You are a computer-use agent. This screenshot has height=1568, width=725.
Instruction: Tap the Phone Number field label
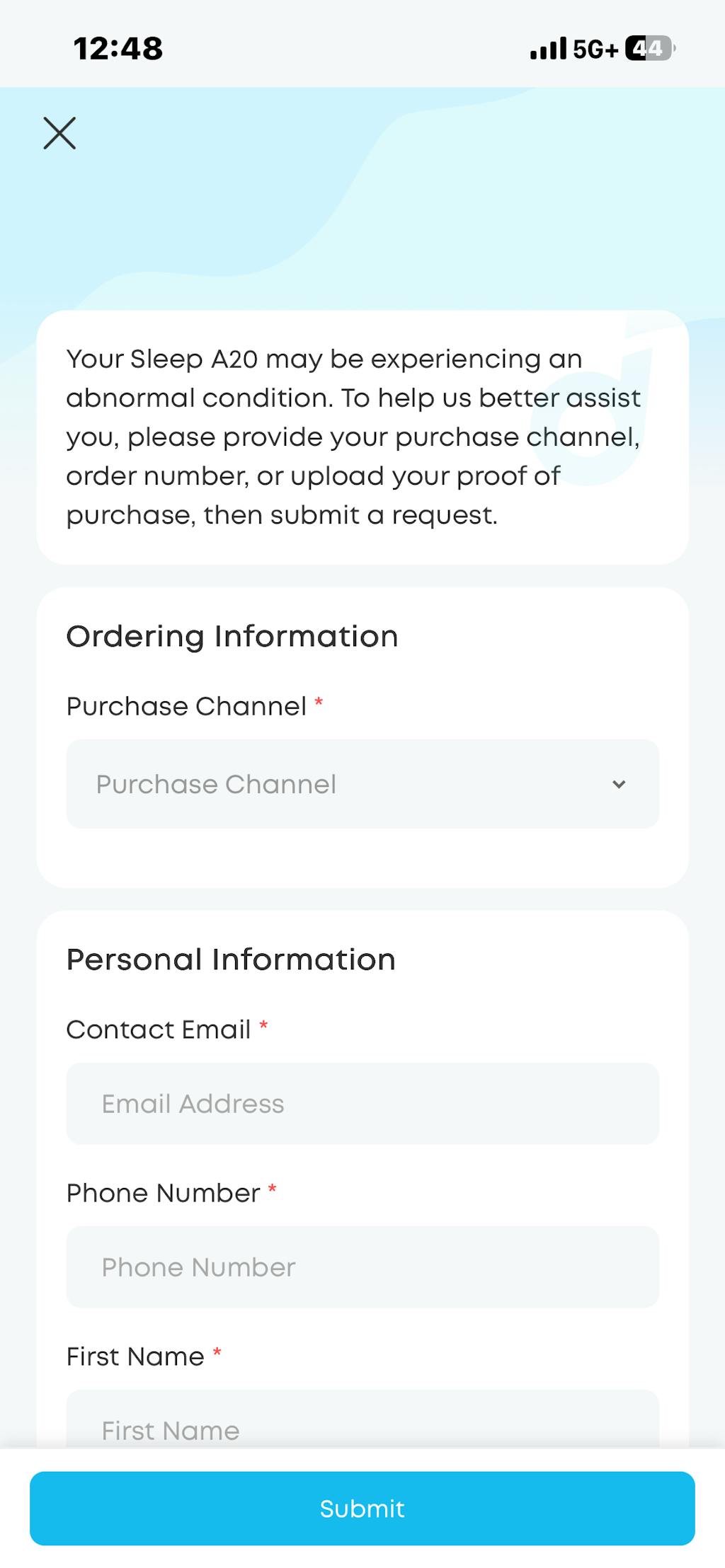164,1193
